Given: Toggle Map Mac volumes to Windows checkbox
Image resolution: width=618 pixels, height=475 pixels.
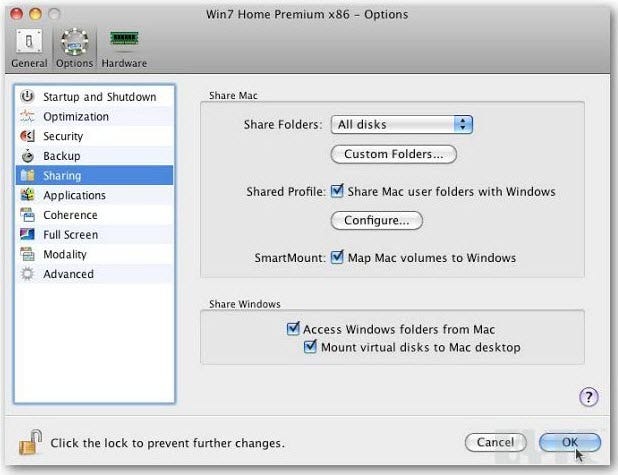Looking at the screenshot, I should click(x=337, y=257).
